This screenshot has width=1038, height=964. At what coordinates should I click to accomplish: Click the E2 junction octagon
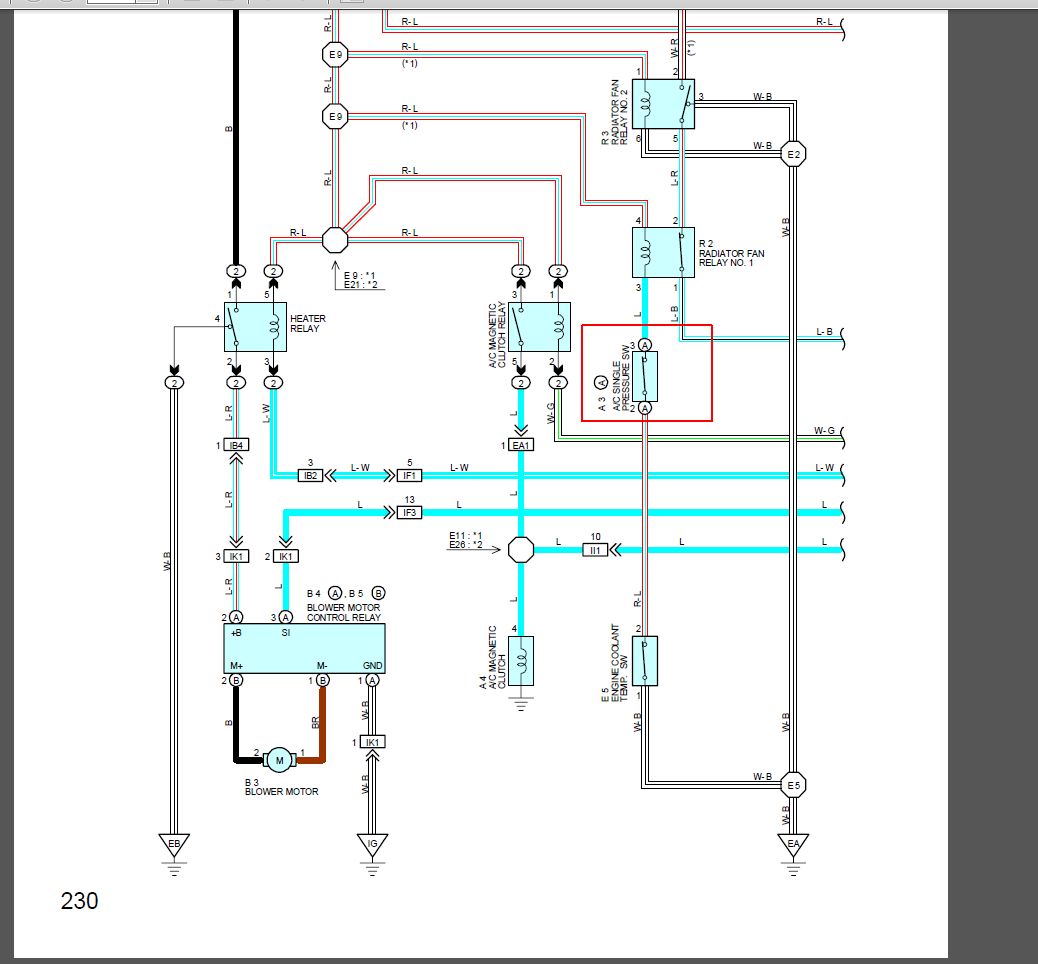click(794, 154)
